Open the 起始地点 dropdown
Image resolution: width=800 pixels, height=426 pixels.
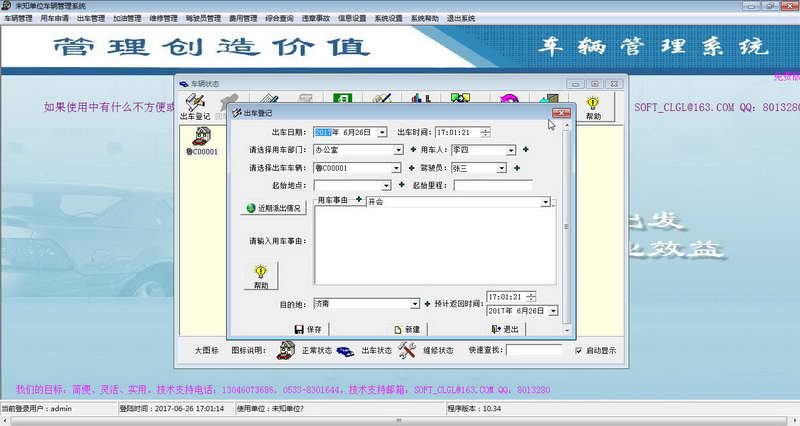point(386,185)
